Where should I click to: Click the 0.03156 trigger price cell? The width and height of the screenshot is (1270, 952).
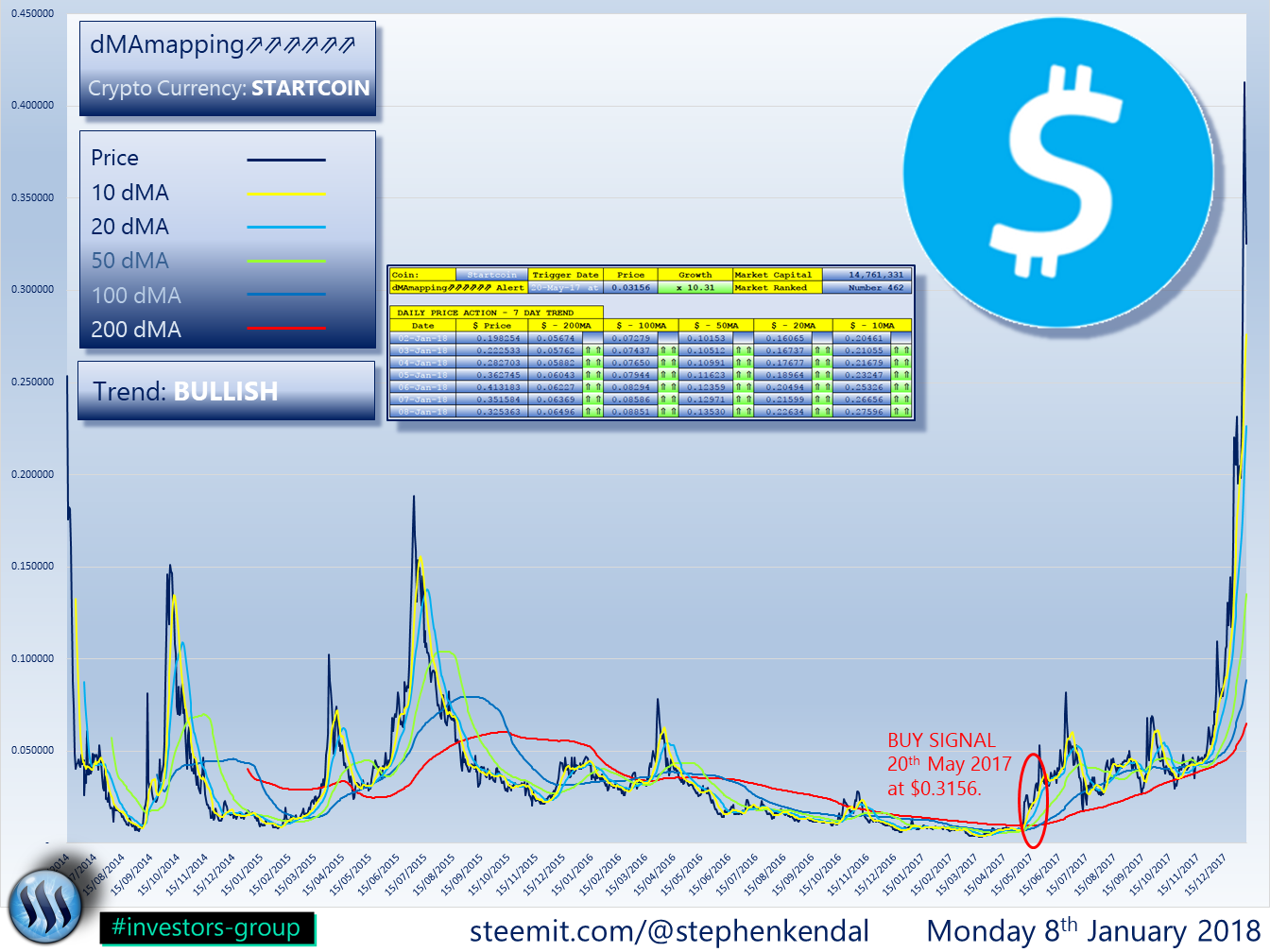tap(630, 287)
